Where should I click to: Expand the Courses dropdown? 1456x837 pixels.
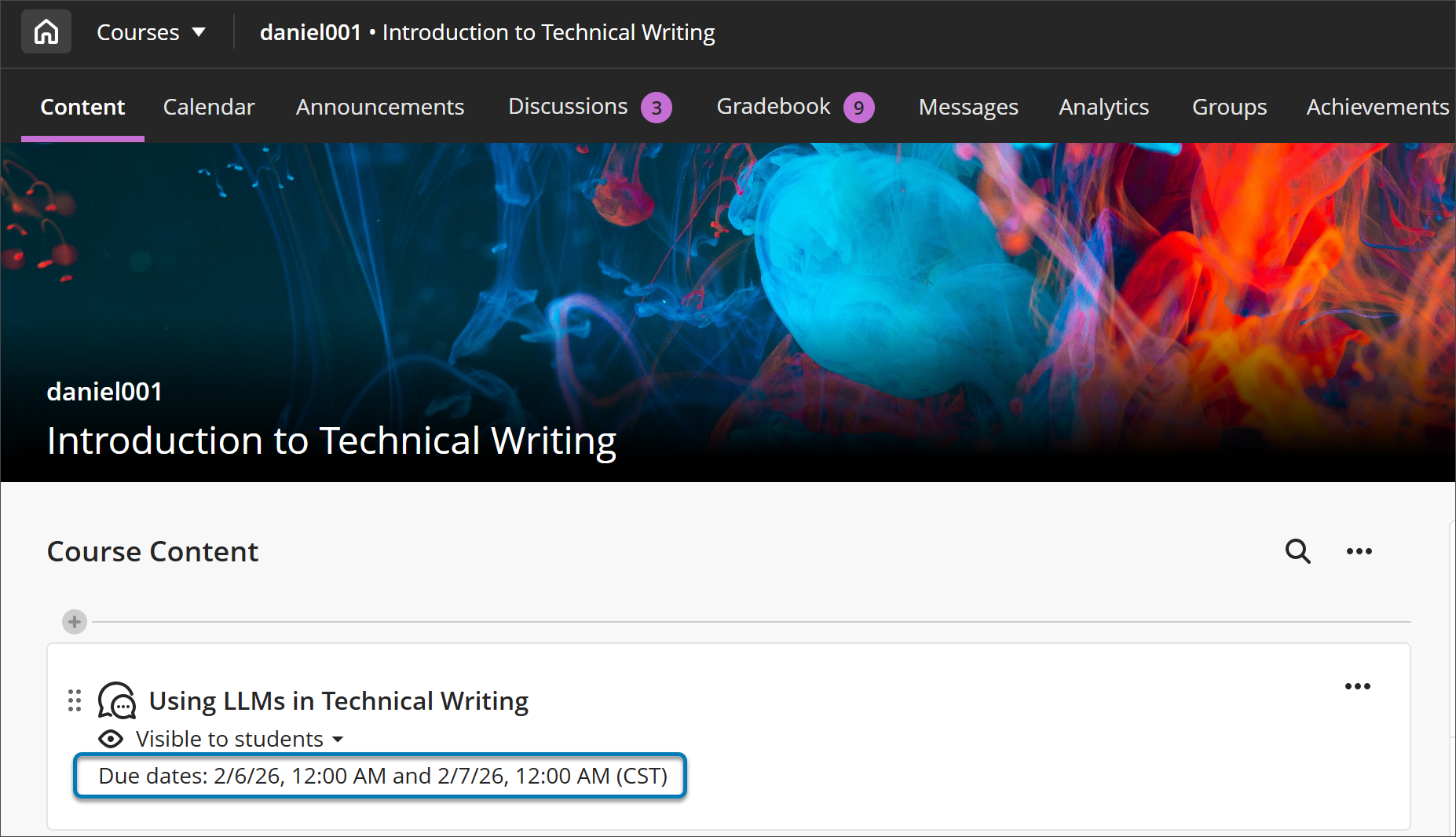(x=152, y=32)
